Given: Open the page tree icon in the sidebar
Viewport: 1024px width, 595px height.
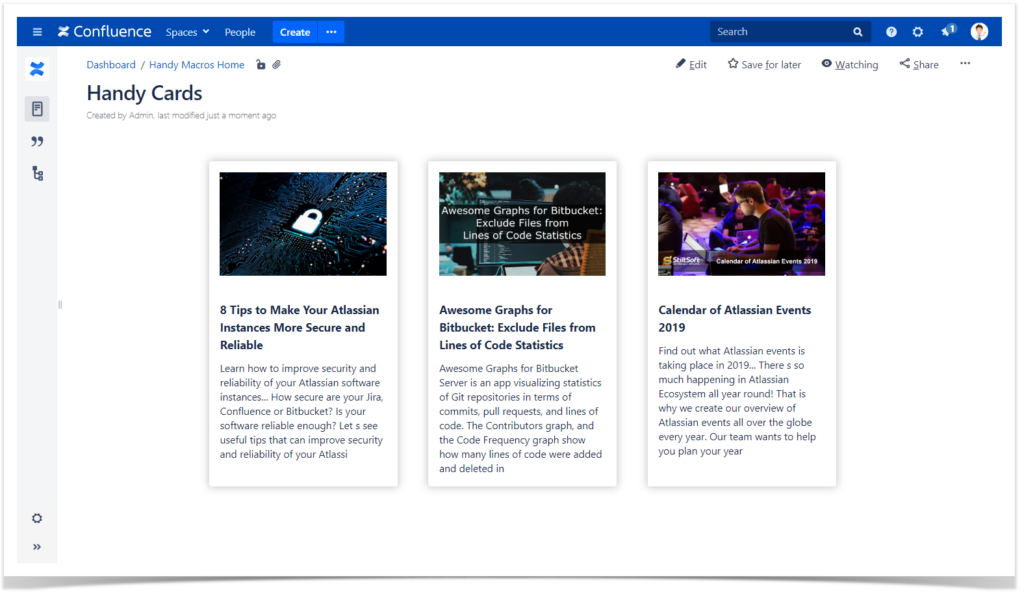Looking at the screenshot, I should pos(37,173).
